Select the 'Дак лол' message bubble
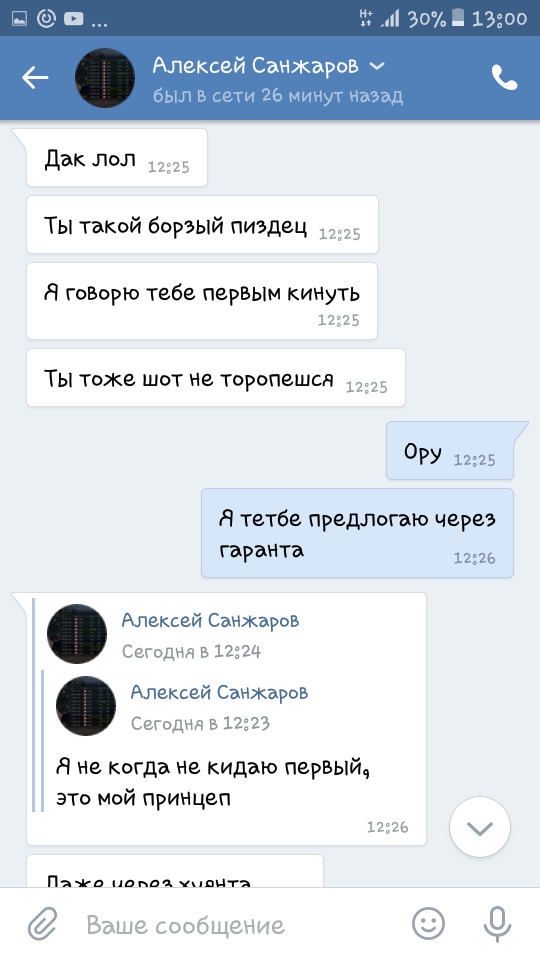540x960 pixels. point(117,157)
